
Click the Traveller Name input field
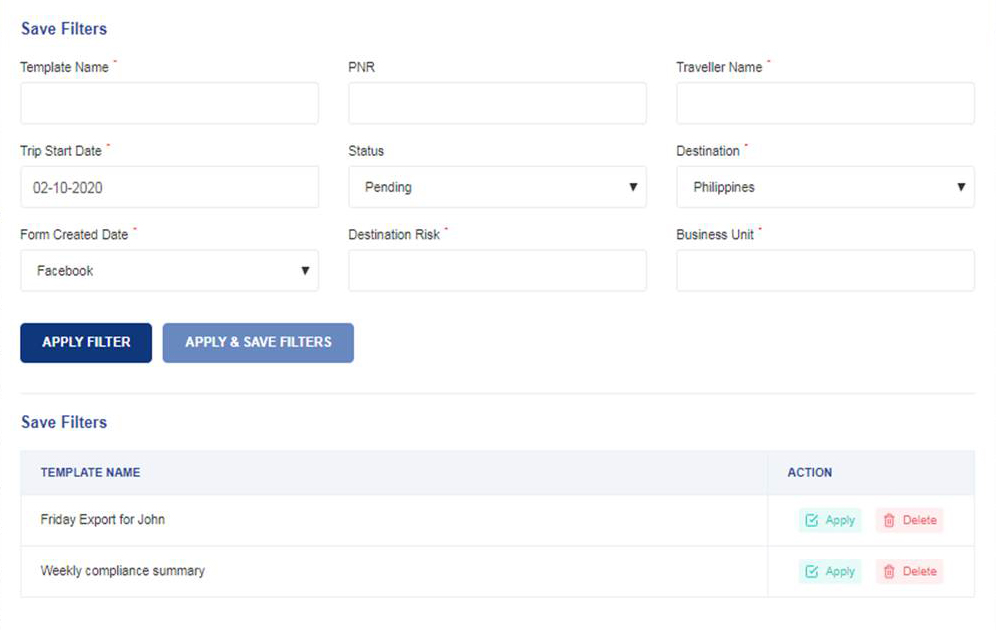[825, 103]
